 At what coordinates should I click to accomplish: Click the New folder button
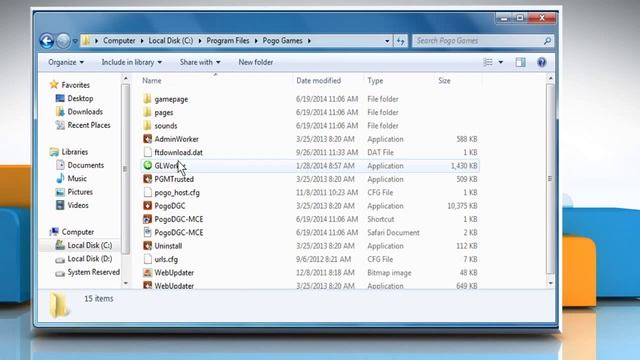click(x=256, y=62)
